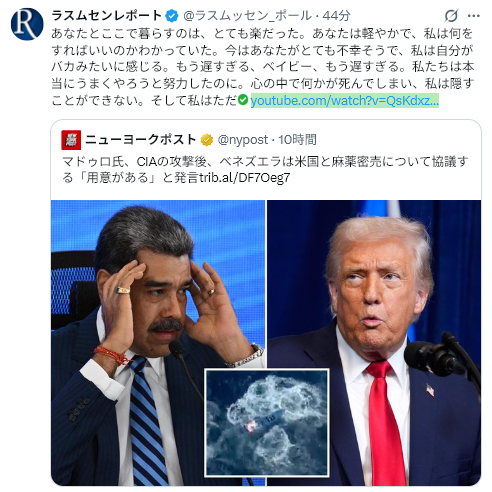Click the Rasmussen Reports 'R' profile avatar

point(27,24)
